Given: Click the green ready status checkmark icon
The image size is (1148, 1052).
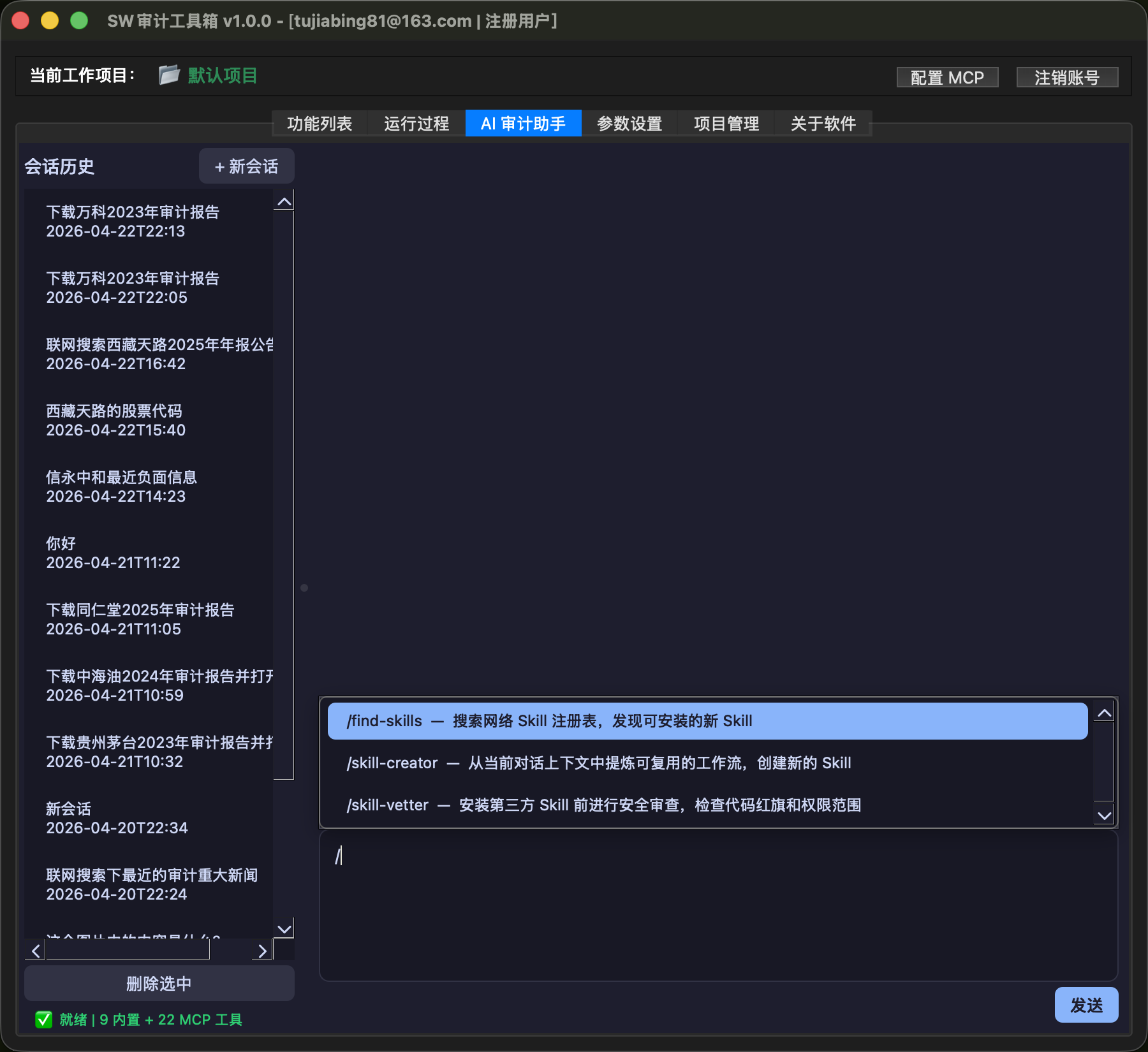Looking at the screenshot, I should [44, 1019].
